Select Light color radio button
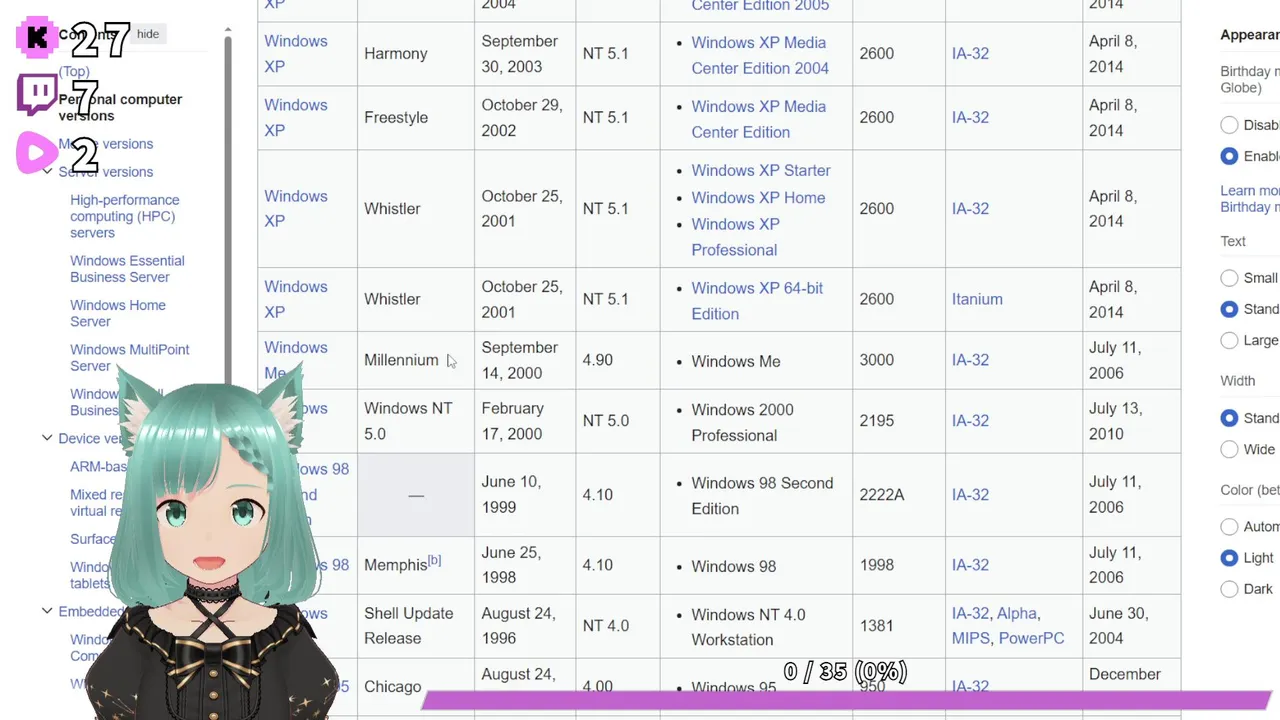 (x=1229, y=558)
